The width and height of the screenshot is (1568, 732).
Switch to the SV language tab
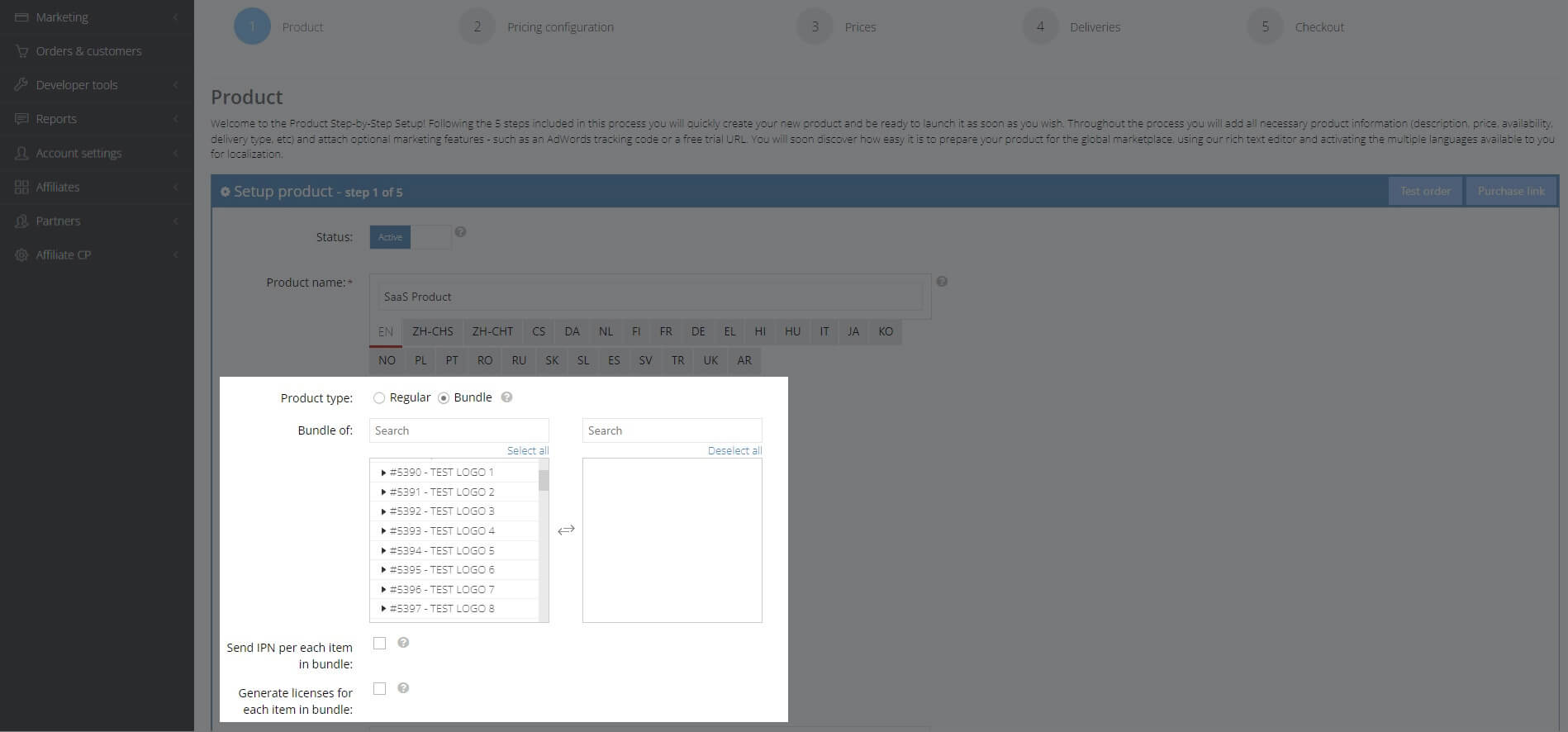(645, 360)
